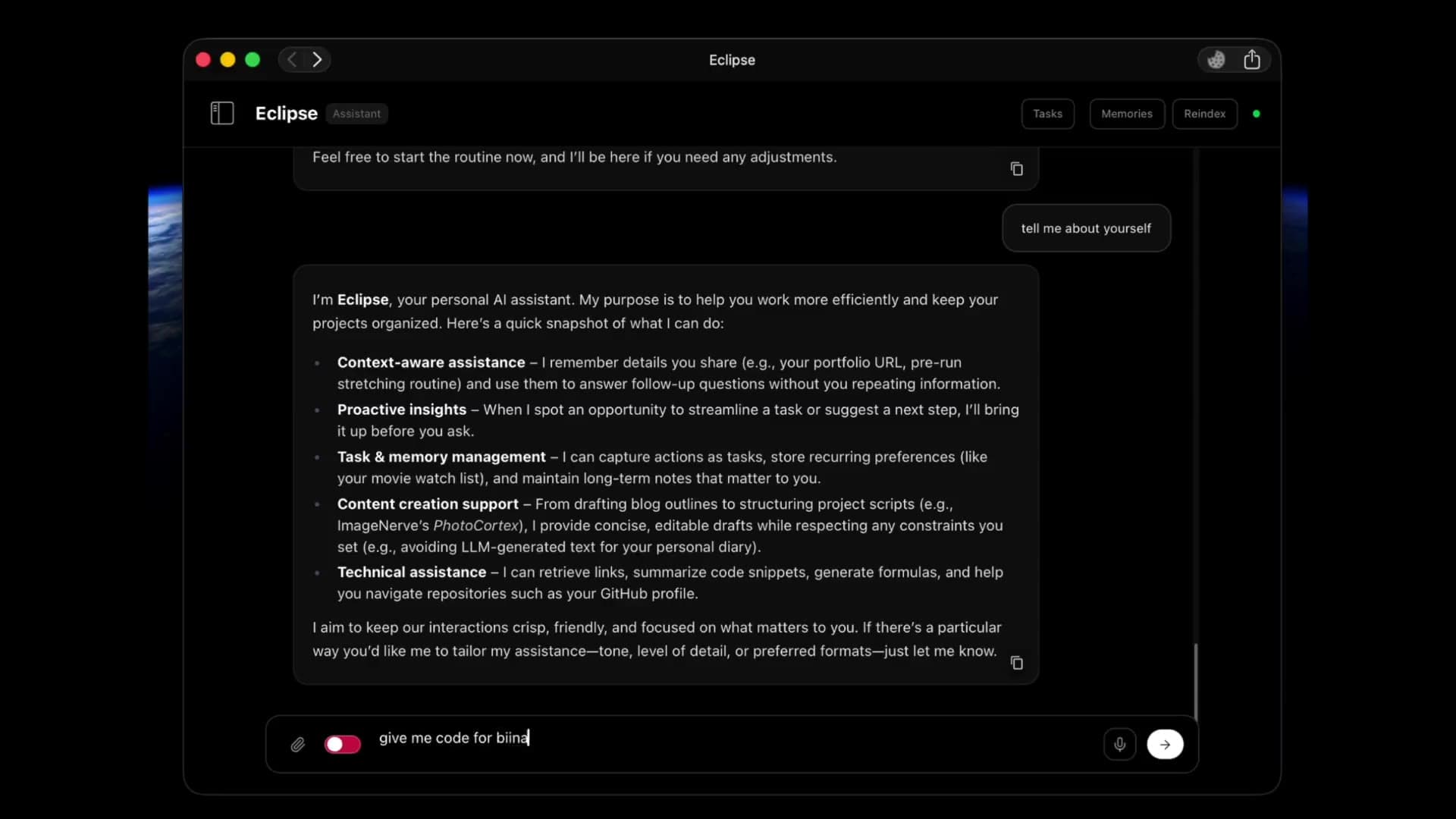Copy the stretching routine reply above
This screenshot has height=819, width=1456.
[1017, 169]
